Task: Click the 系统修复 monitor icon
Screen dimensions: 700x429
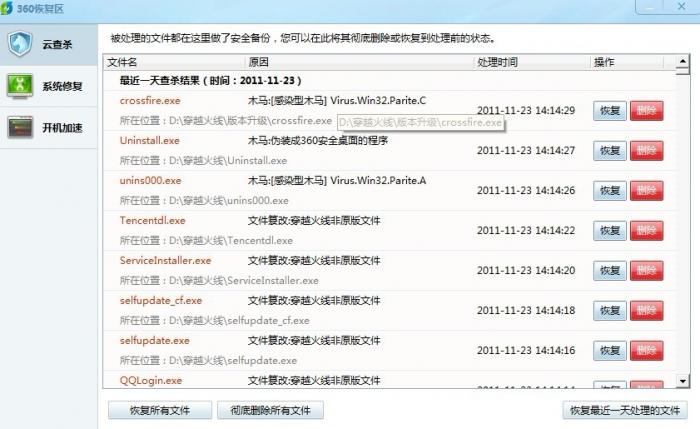Action: coord(20,86)
